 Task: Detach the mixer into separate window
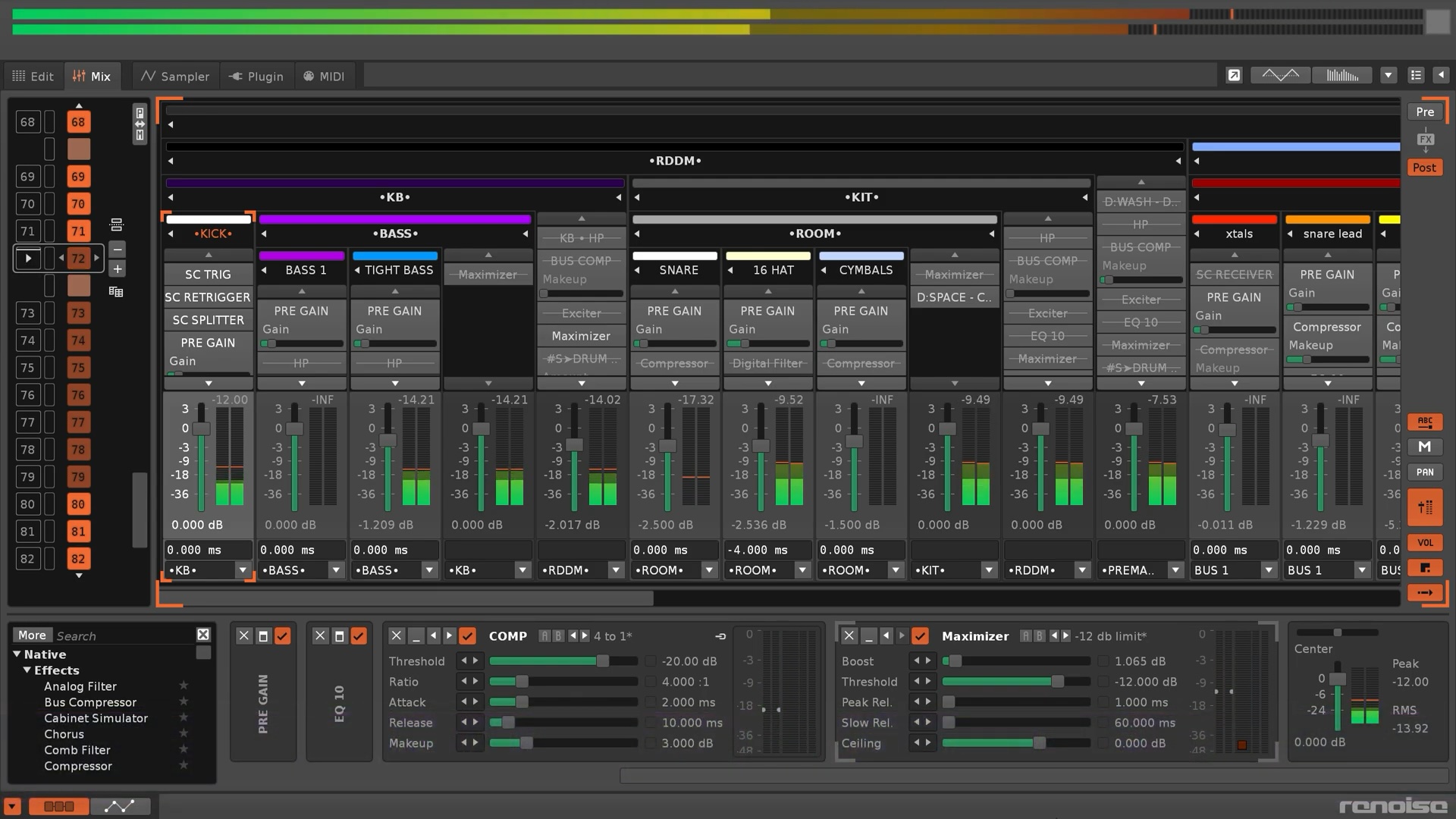[x=1234, y=75]
